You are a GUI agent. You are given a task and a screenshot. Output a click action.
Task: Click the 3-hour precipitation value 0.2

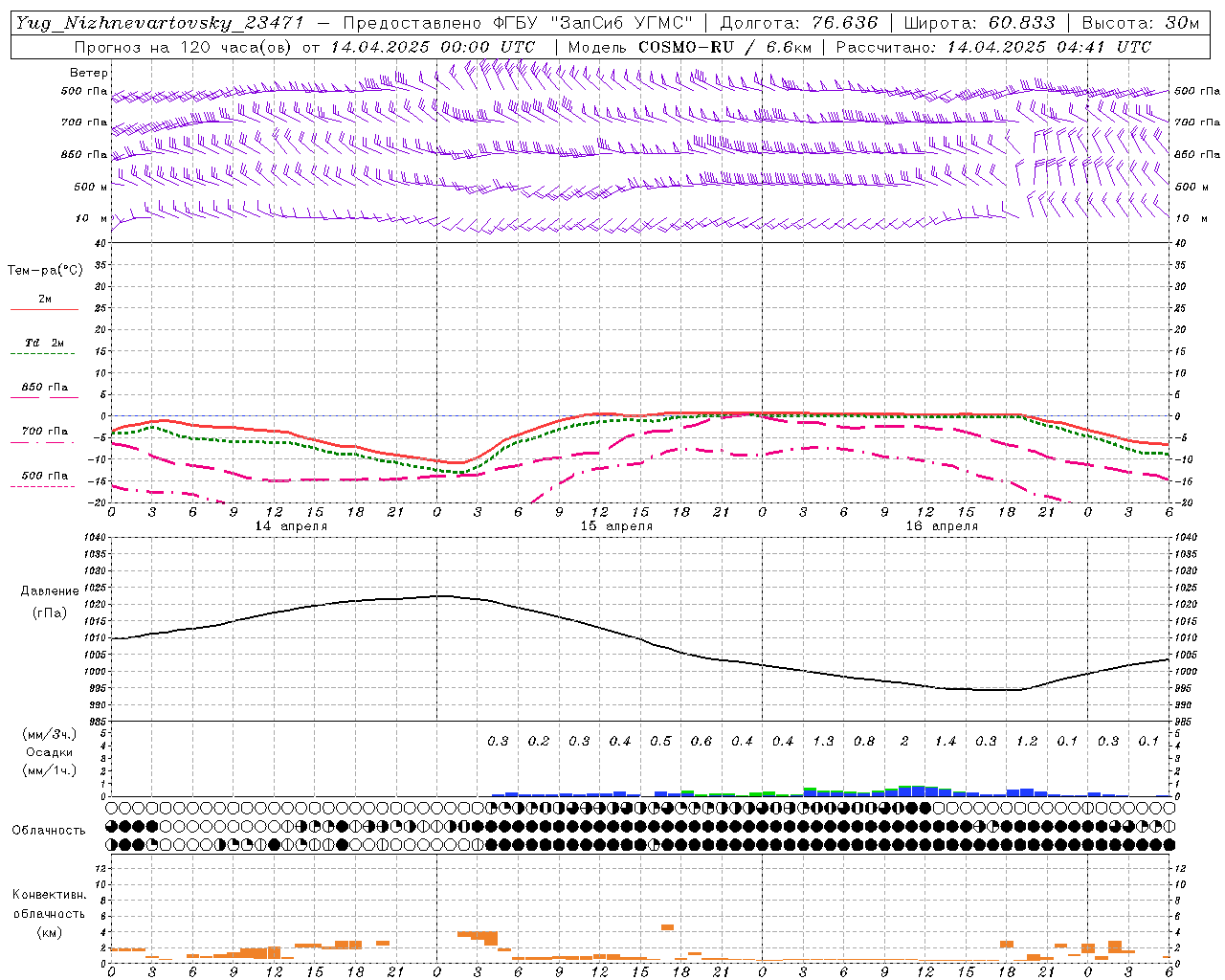point(539,742)
